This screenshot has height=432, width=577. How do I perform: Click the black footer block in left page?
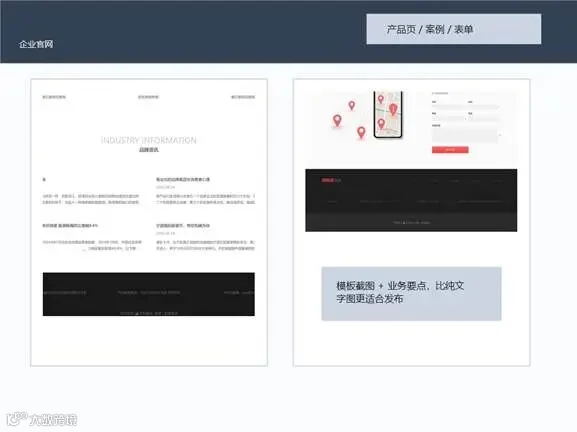[149, 294]
